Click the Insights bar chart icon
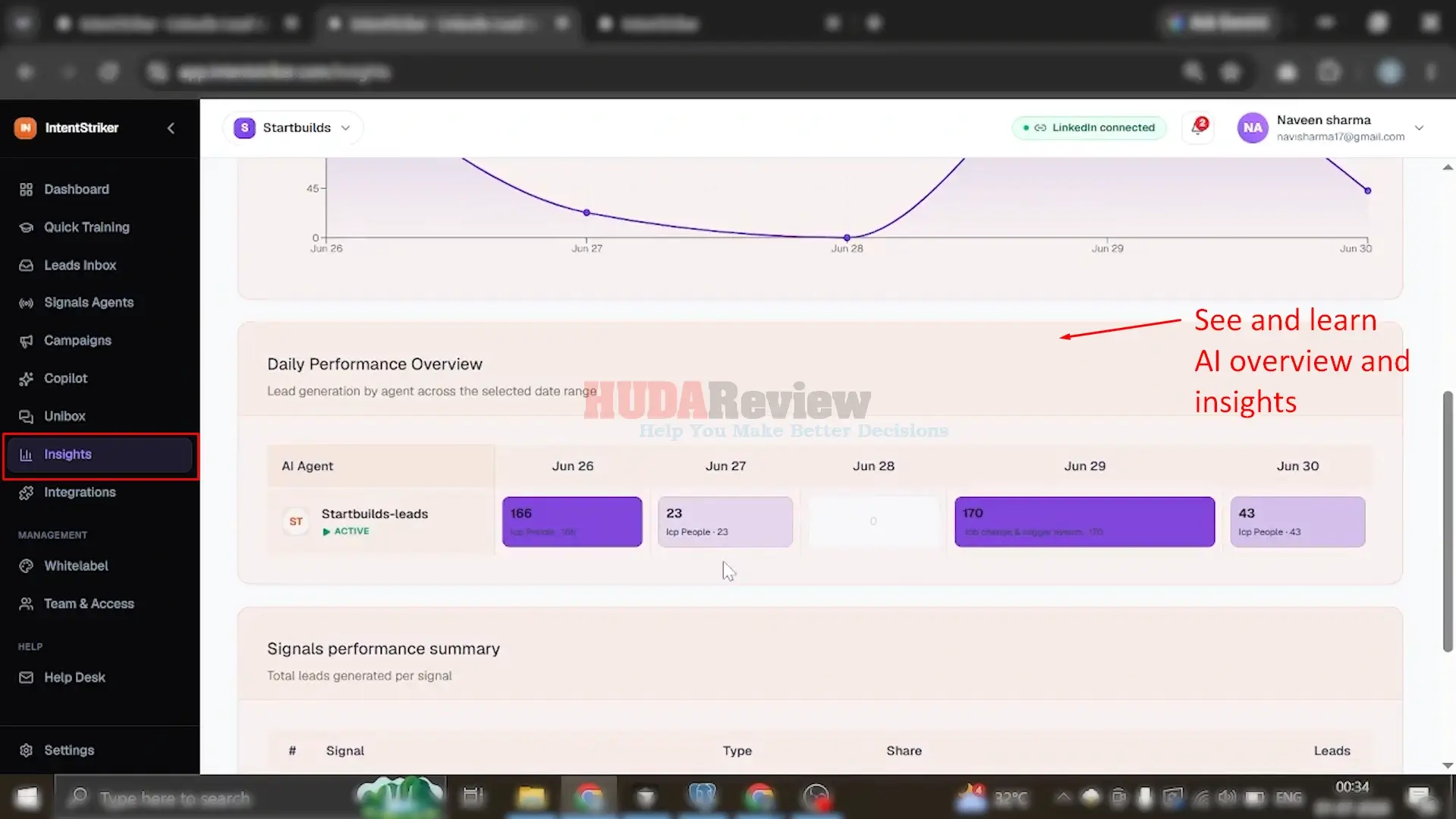This screenshot has width=1456, height=819. tap(26, 455)
